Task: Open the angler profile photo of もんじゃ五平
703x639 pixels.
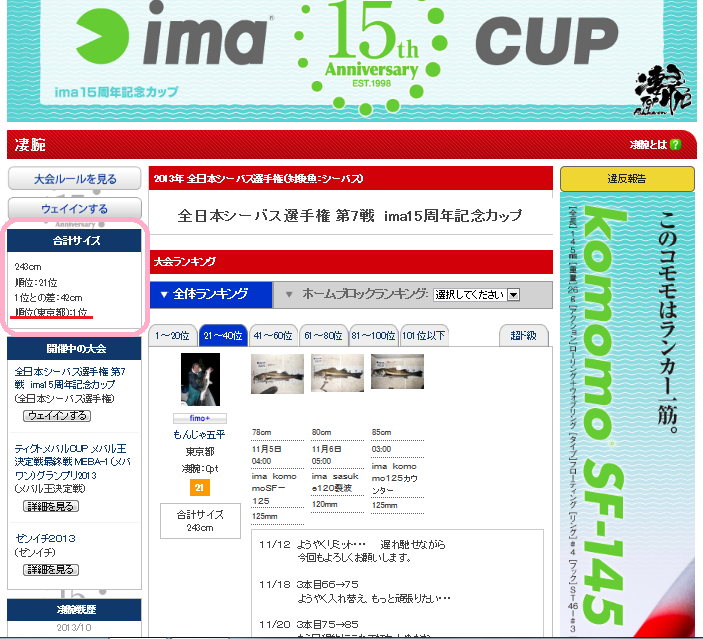Action: [200, 379]
